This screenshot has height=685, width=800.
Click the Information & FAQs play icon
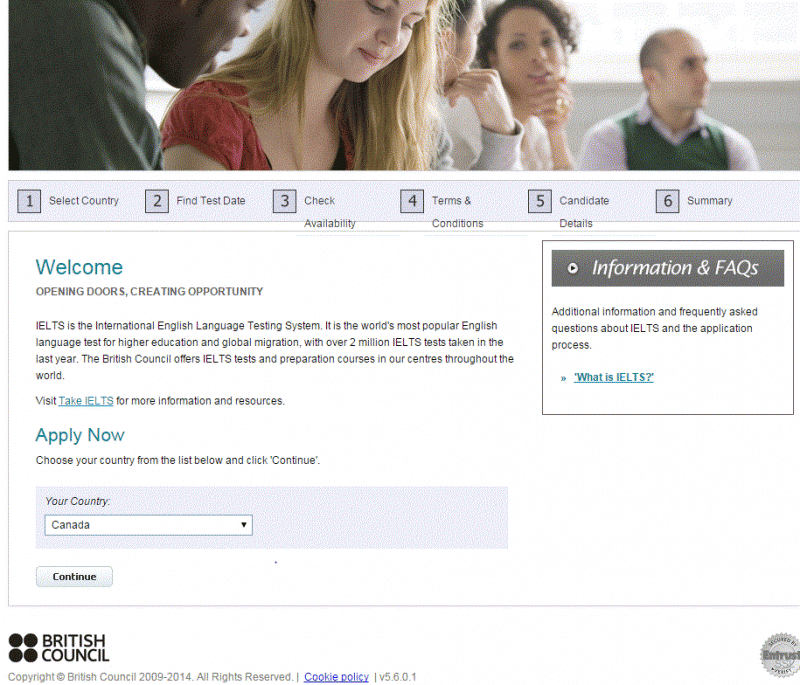click(573, 268)
